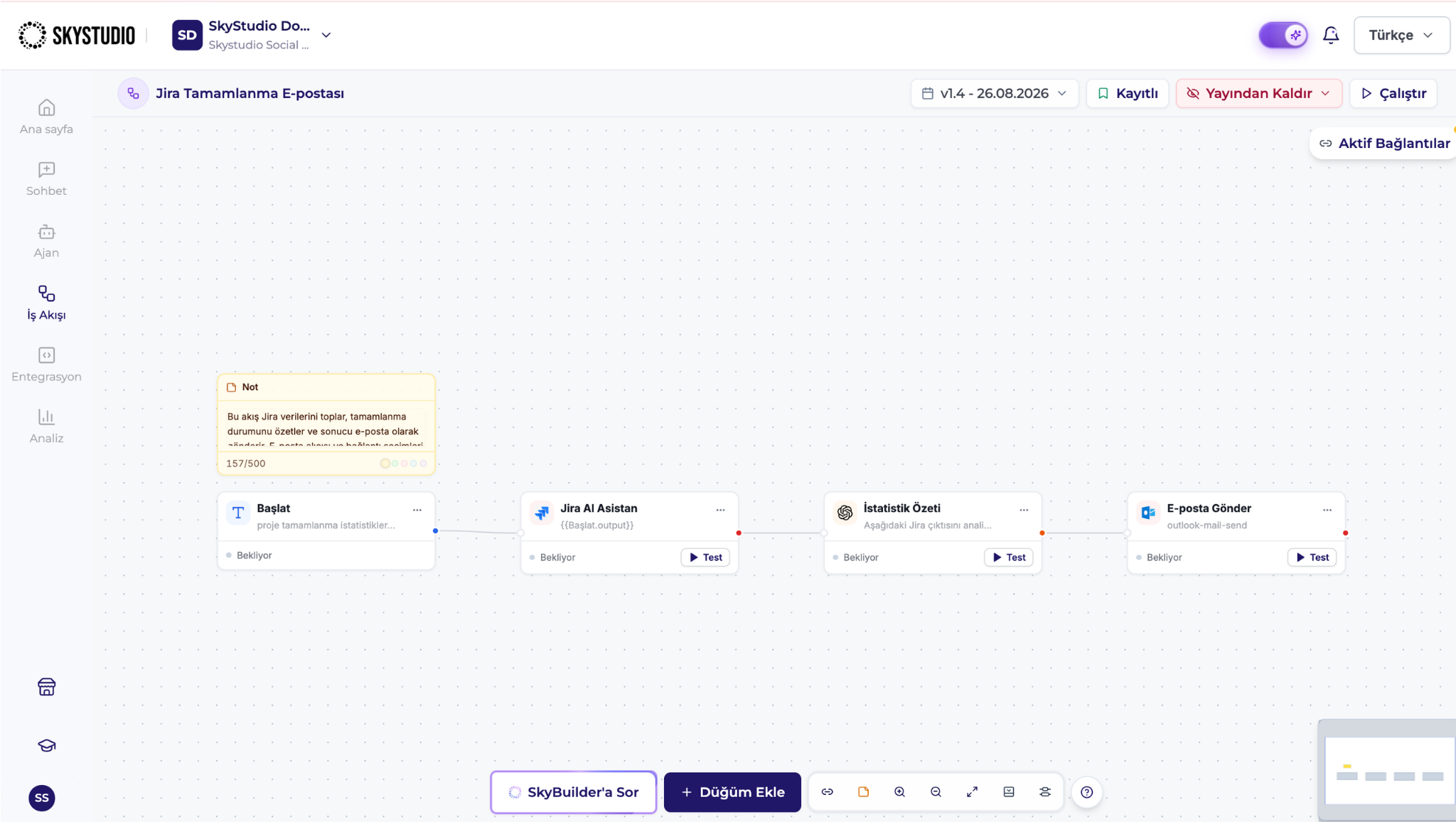Test the İstatistik Özeti node
The width and height of the screenshot is (1456, 822).
[x=1009, y=557]
